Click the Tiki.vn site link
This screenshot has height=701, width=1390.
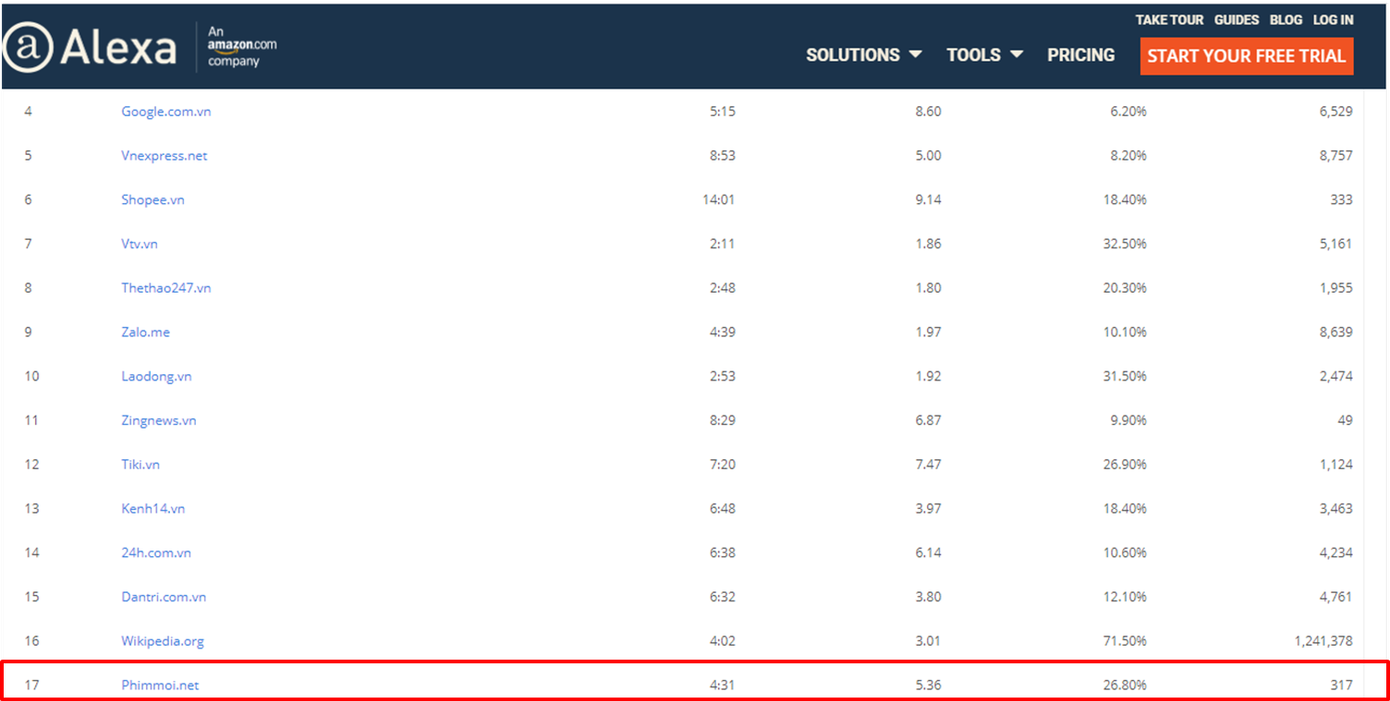point(140,464)
